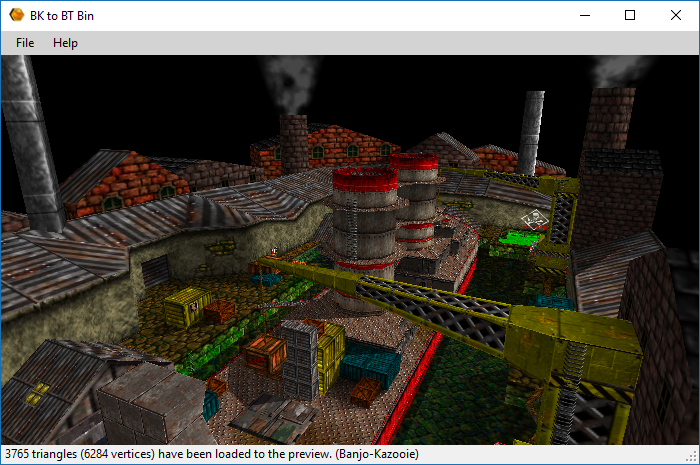Viewport: 700px width, 465px height.
Task: Click the BK to BT Bin app icon
Action: coord(17,15)
